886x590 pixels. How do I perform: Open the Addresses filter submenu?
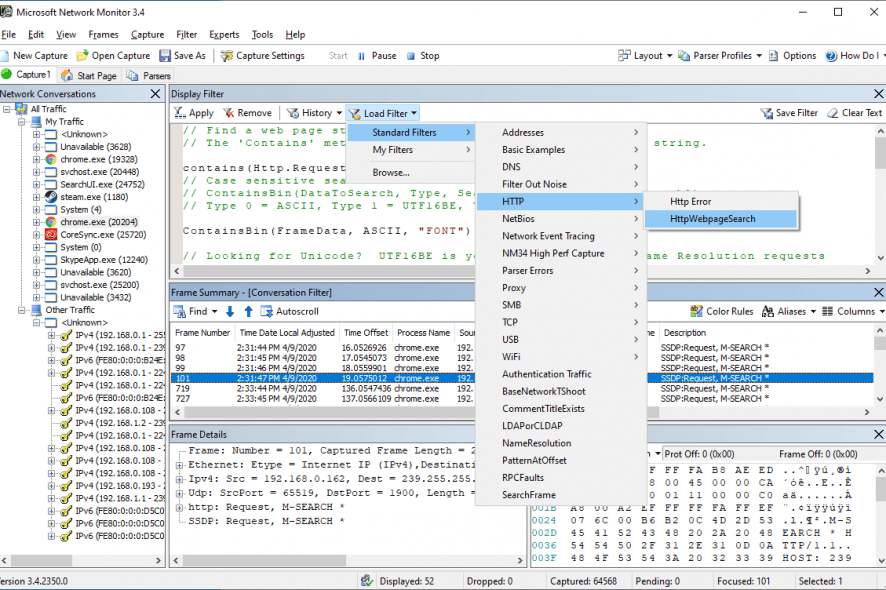click(561, 132)
